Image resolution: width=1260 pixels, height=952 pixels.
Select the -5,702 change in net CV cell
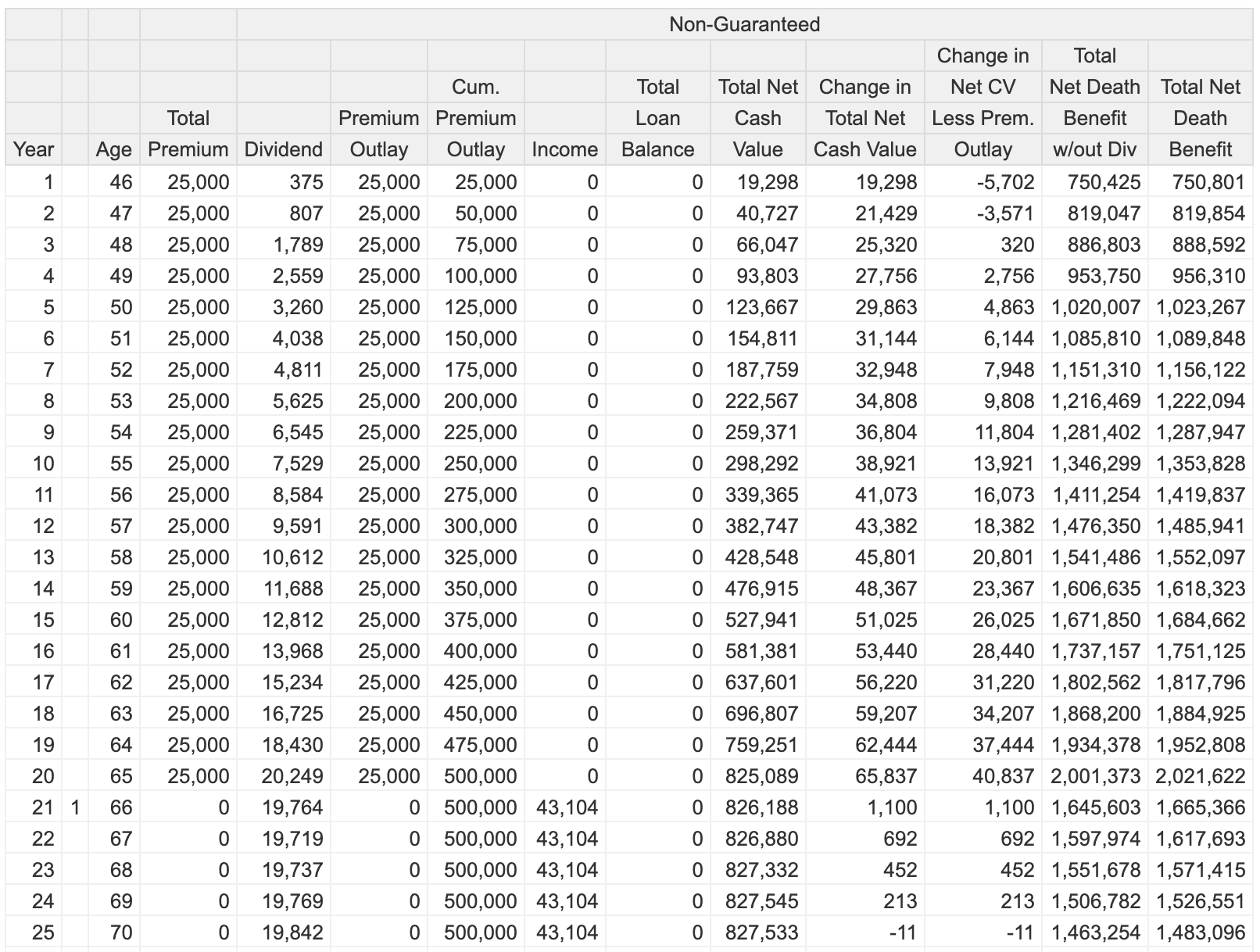[x=983, y=182]
